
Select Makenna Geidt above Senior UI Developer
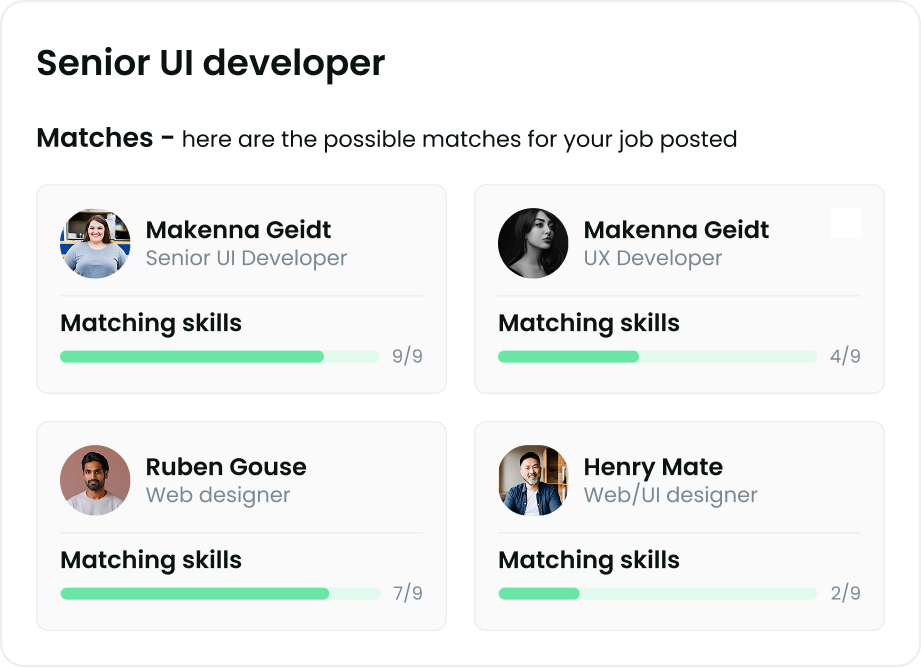(x=238, y=230)
